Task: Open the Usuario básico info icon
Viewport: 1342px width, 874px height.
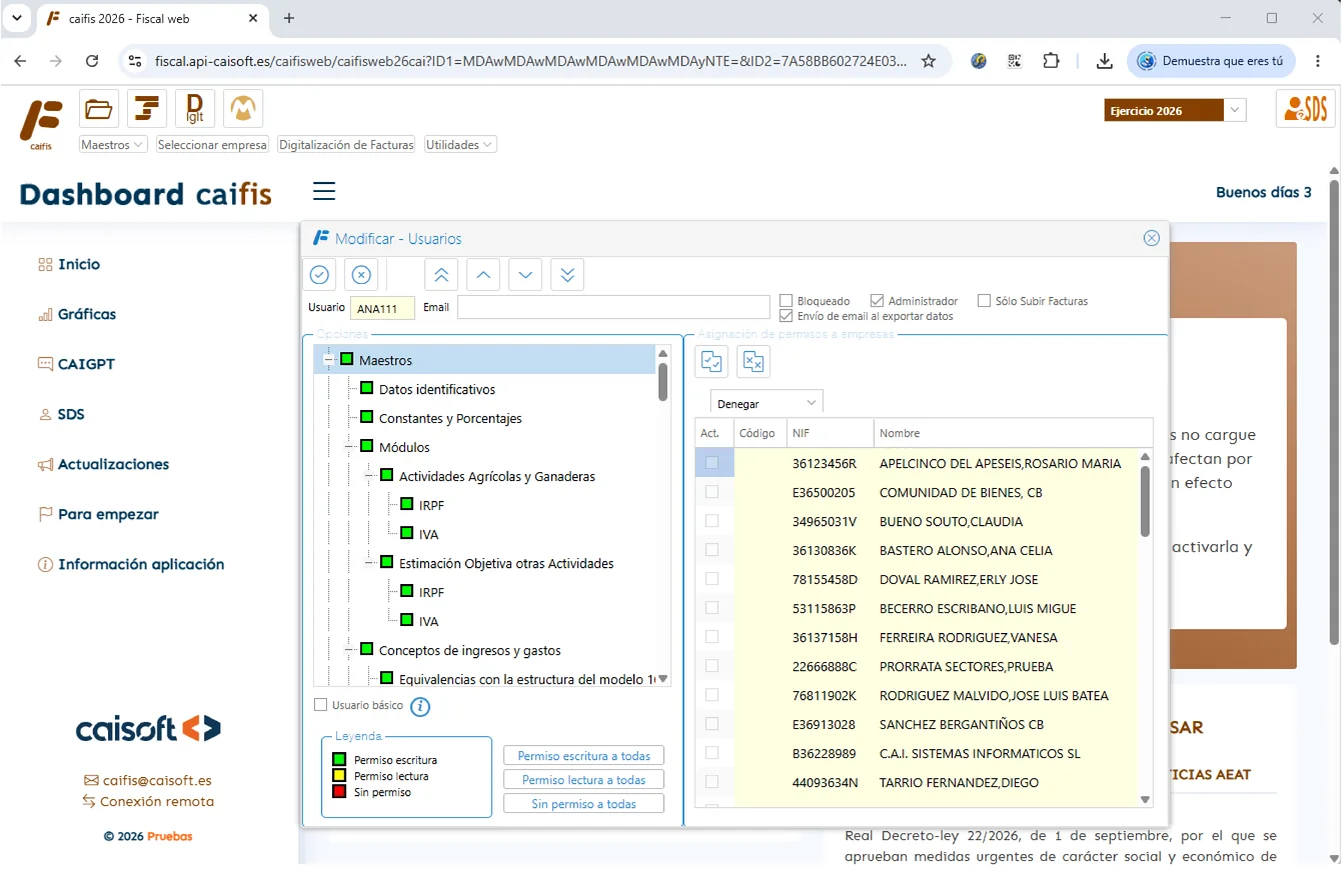Action: (421, 707)
